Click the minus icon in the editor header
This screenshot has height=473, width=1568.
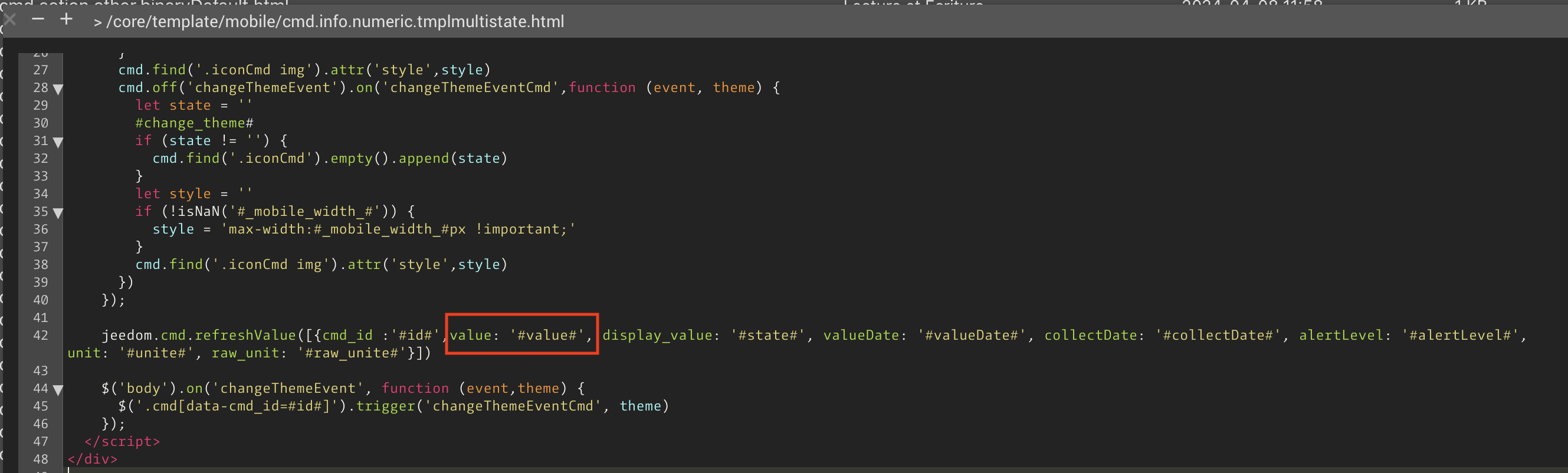tap(38, 19)
